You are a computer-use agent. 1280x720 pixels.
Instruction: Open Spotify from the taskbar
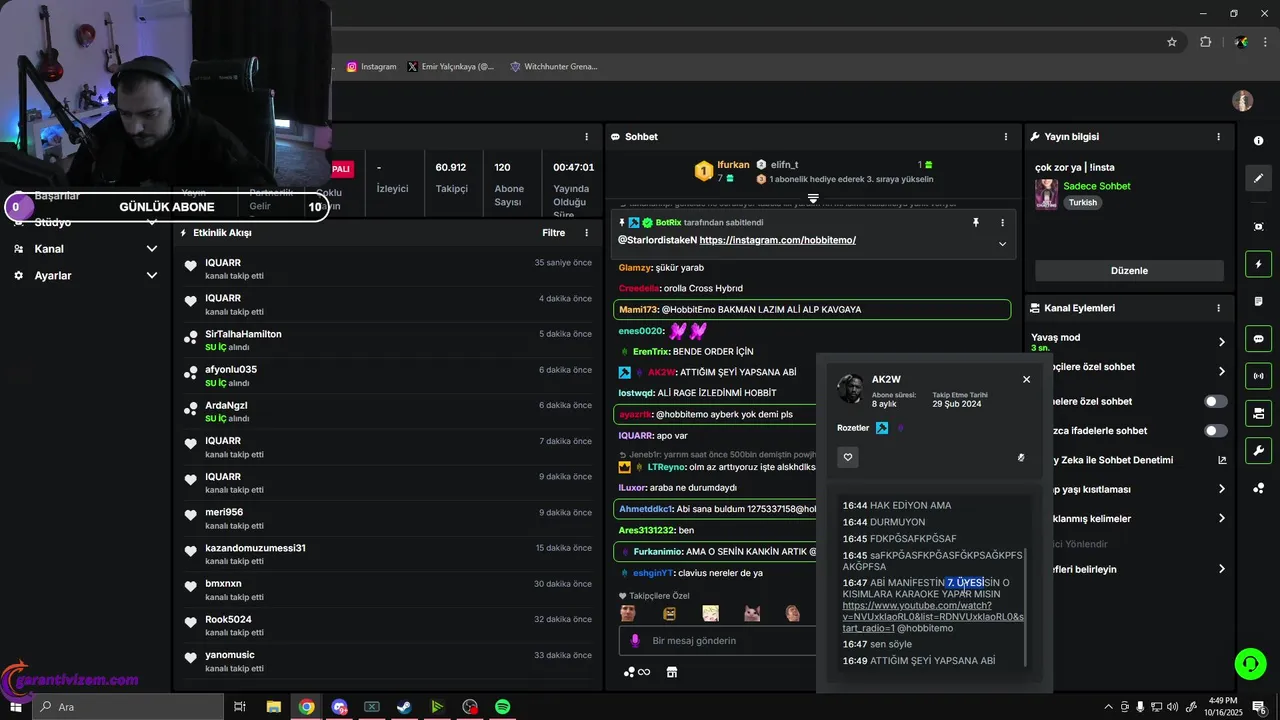[x=503, y=707]
